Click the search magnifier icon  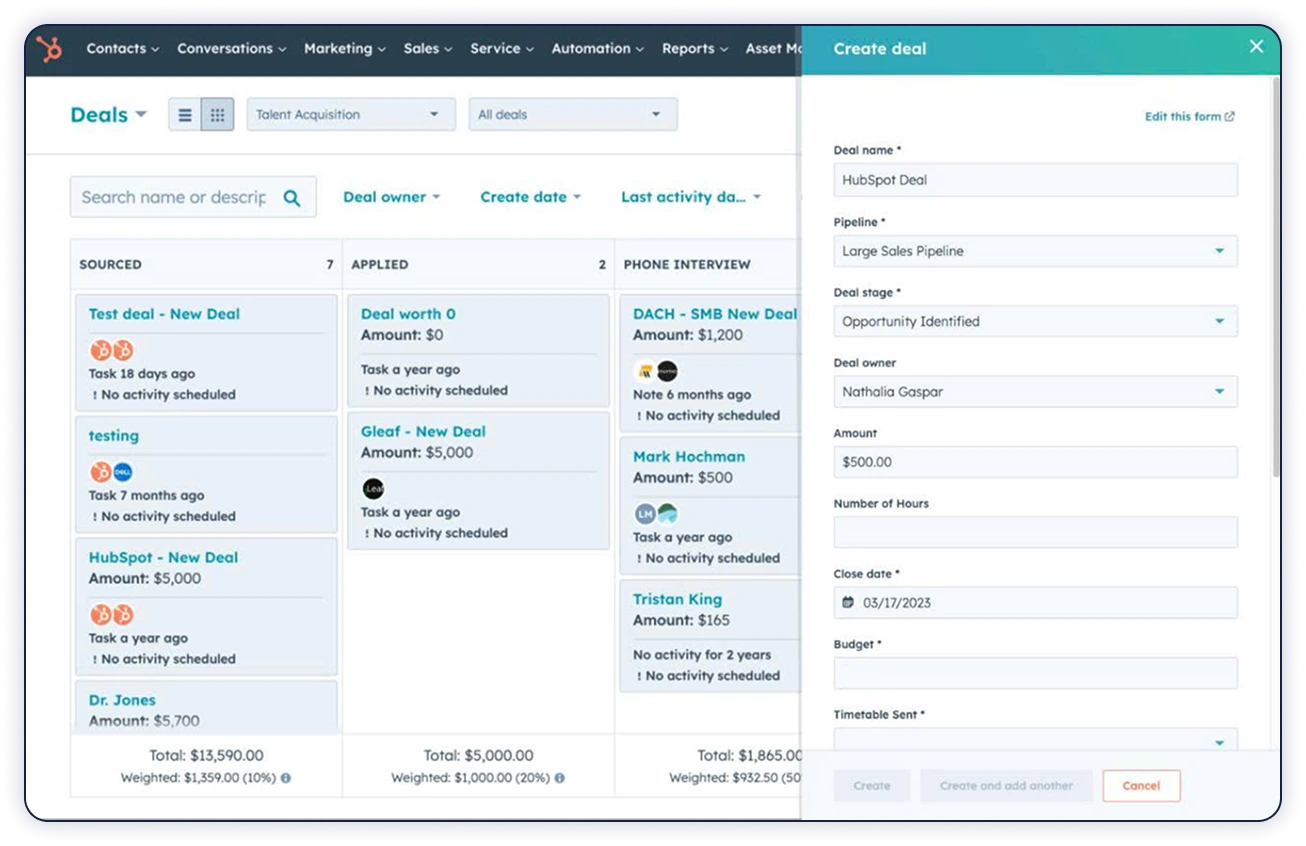click(292, 198)
